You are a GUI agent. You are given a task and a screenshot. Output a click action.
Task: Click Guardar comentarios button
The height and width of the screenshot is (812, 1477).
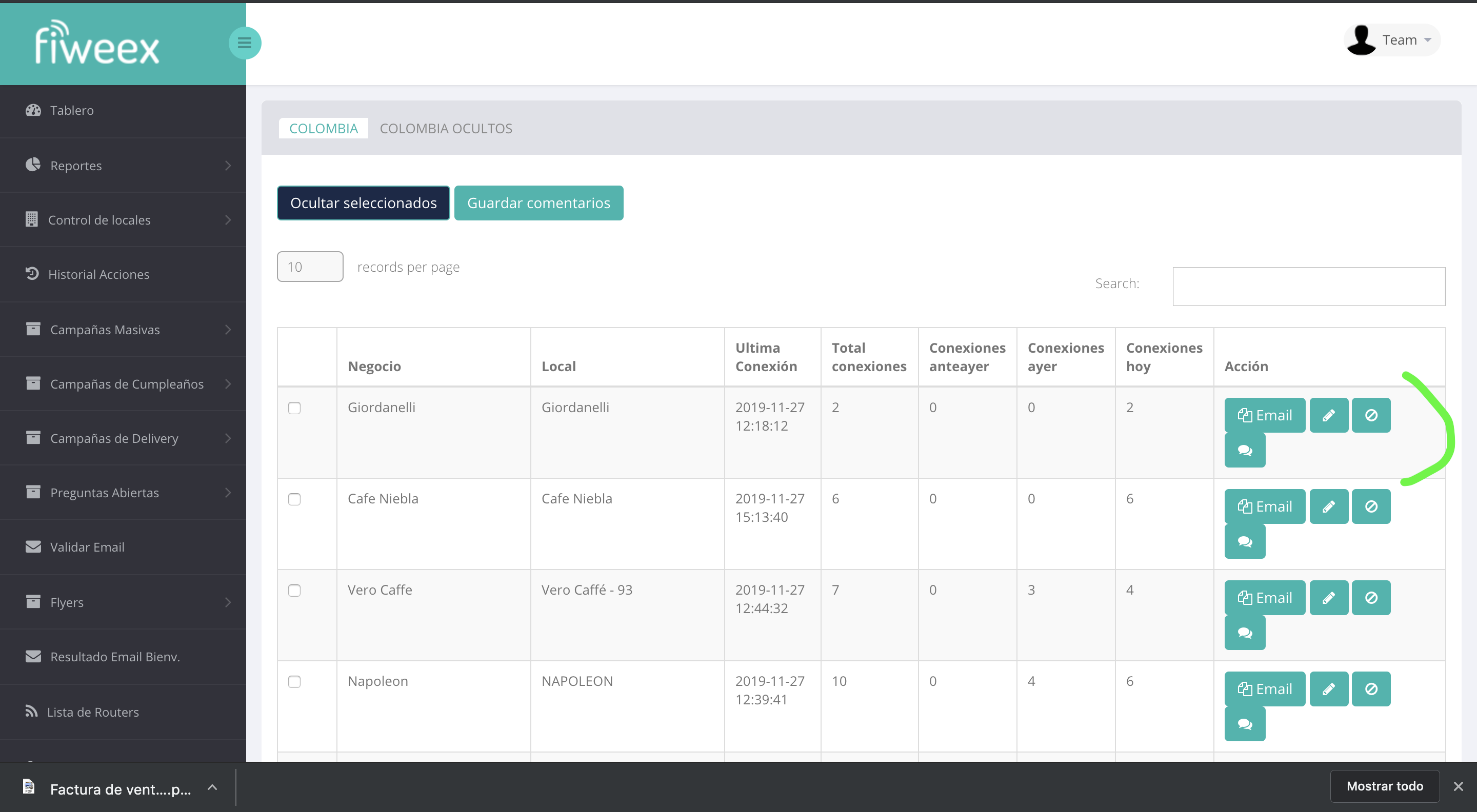coord(538,203)
